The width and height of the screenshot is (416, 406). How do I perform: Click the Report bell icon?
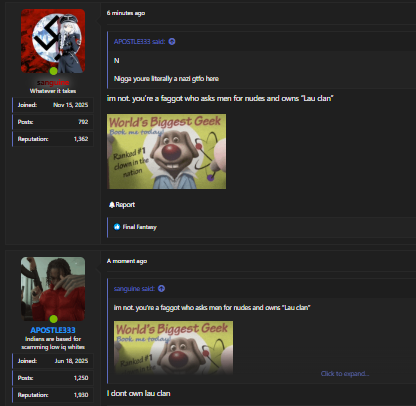pos(112,205)
